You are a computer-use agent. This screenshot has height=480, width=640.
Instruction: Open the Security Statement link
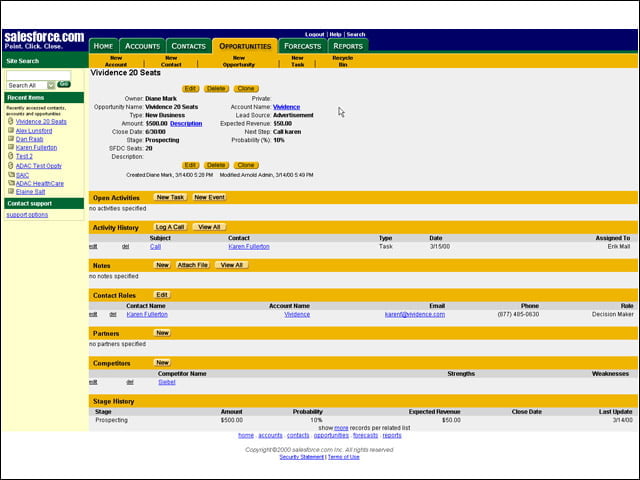pyautogui.click(x=302, y=457)
